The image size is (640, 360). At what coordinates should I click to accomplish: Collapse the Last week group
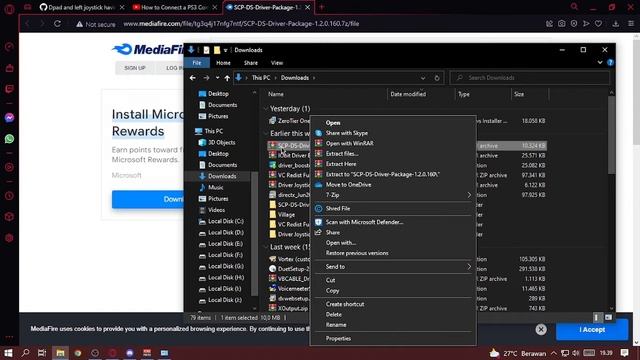click(x=266, y=247)
